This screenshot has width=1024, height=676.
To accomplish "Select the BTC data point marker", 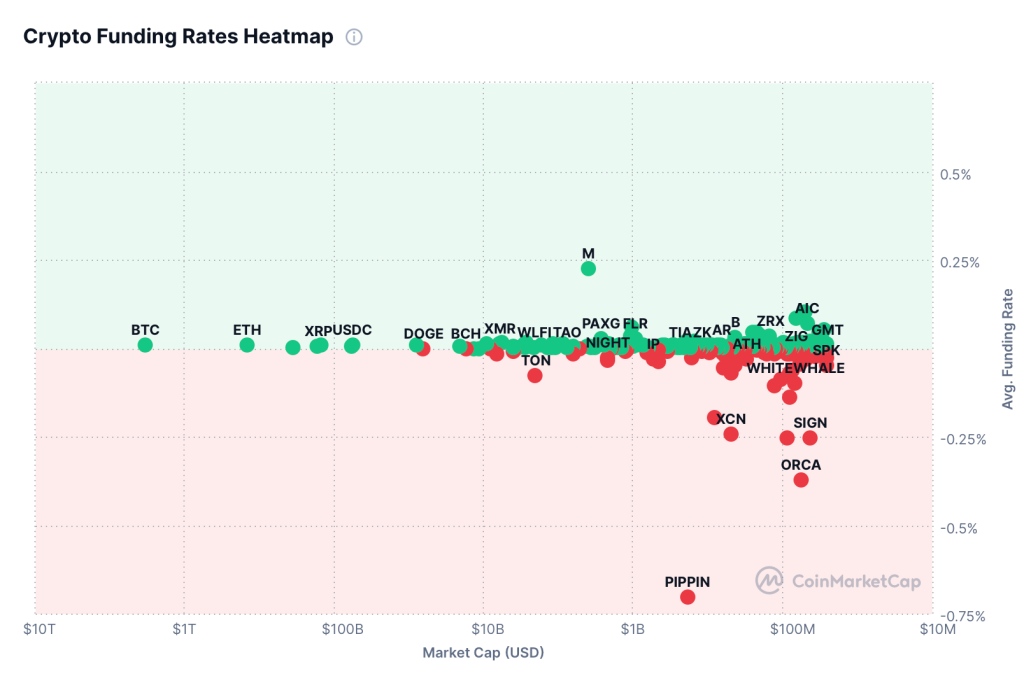I will click(145, 345).
